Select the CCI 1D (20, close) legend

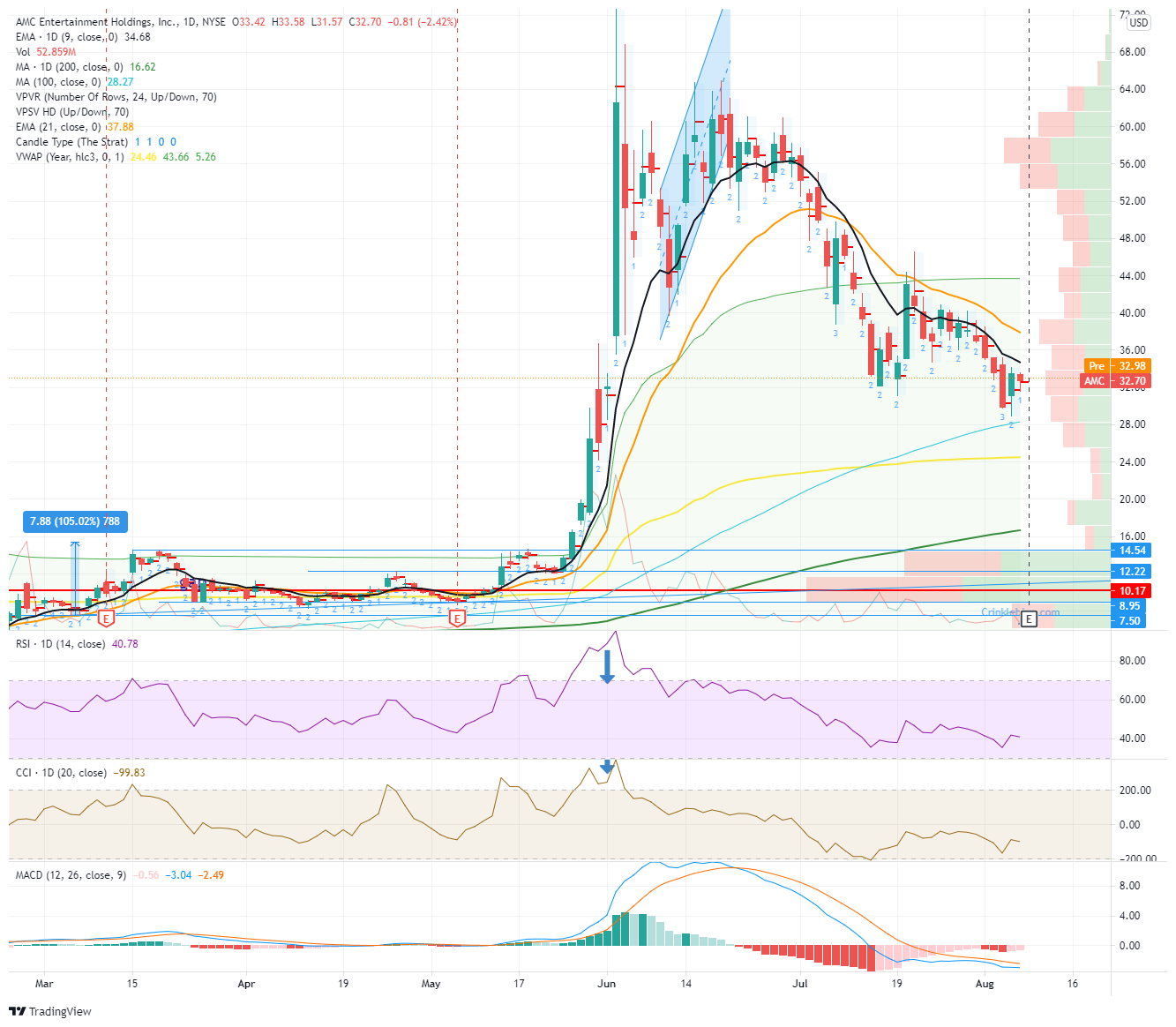80,773
